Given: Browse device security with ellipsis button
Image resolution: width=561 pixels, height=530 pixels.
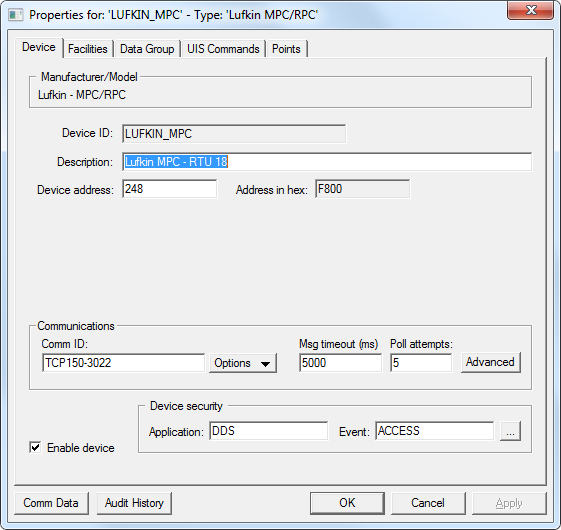Looking at the screenshot, I should [x=510, y=431].
